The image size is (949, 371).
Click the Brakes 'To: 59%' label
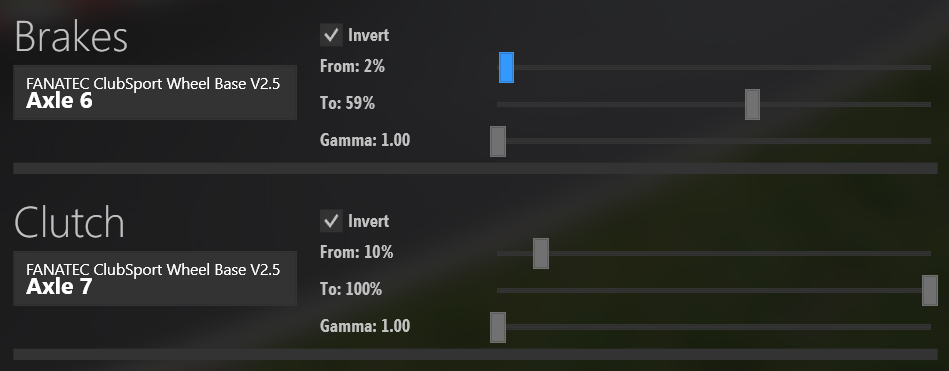347,103
